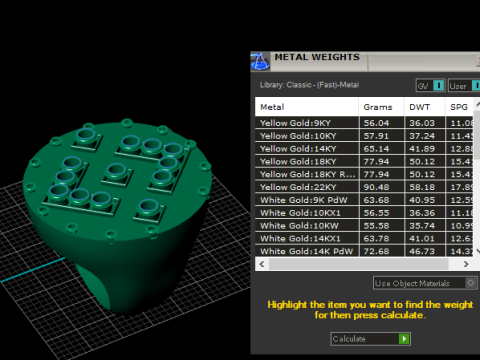Click the 58.18 DWT cell
480x360 pixels.
coord(425,187)
